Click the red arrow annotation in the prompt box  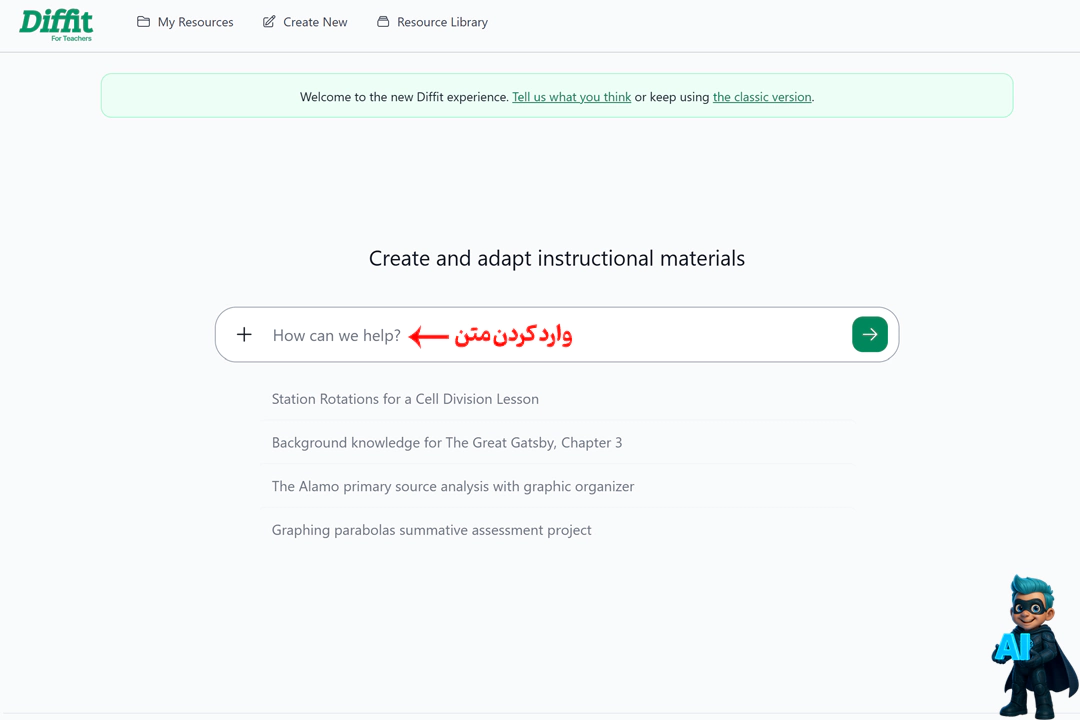(429, 336)
